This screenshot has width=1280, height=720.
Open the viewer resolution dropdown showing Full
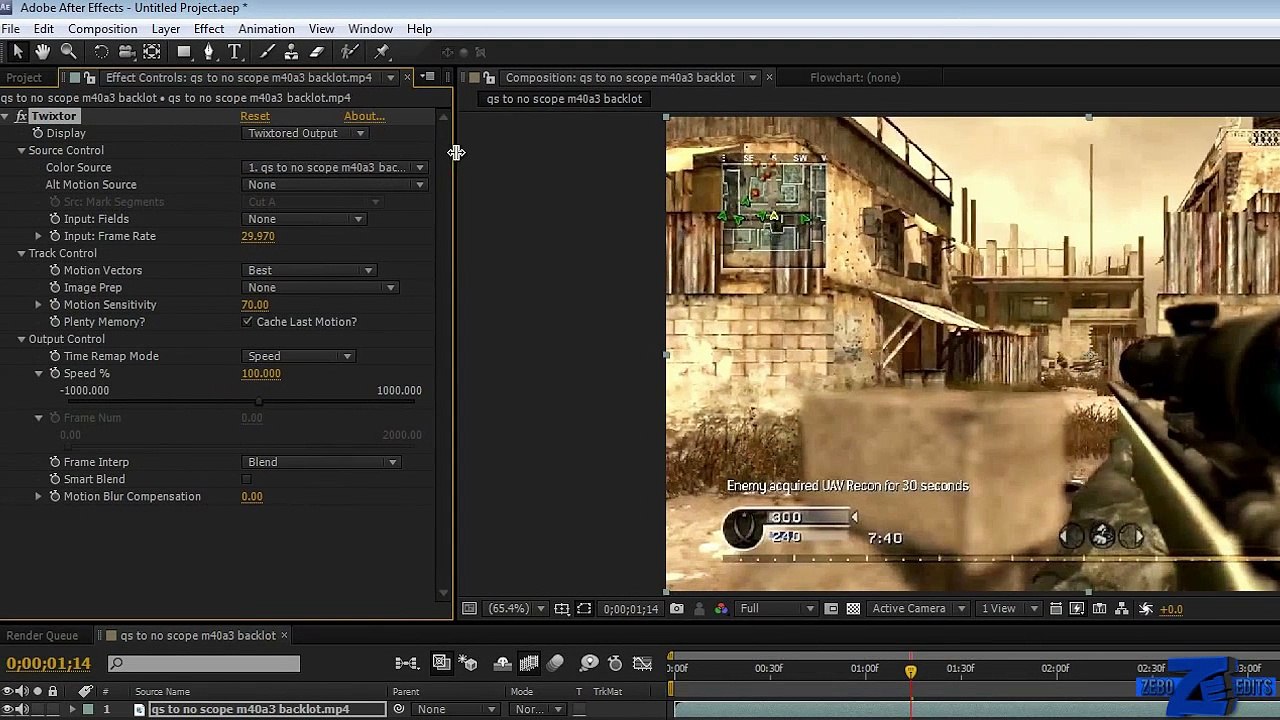777,609
